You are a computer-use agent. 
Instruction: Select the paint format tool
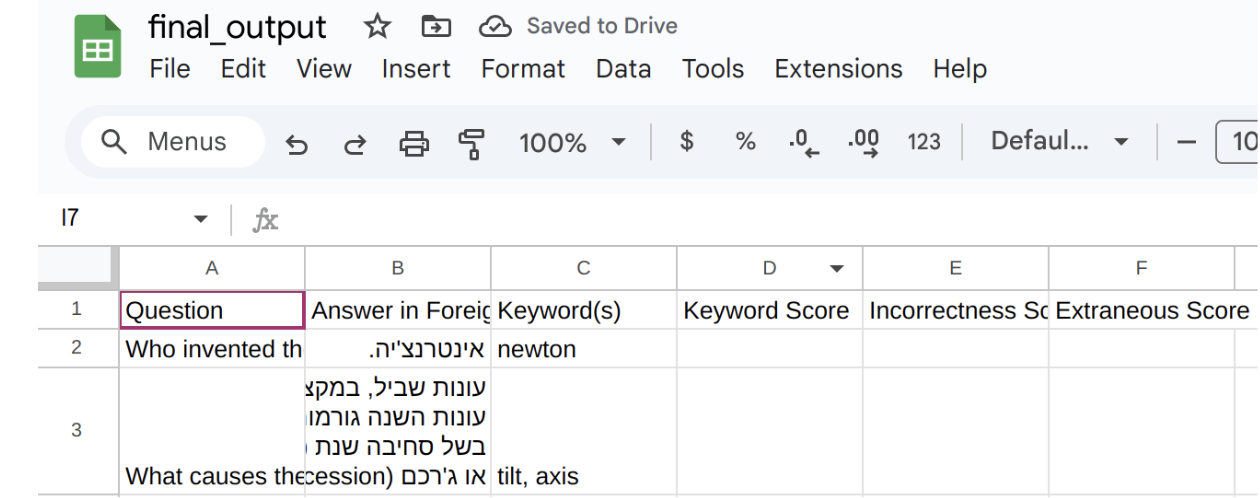tap(472, 143)
